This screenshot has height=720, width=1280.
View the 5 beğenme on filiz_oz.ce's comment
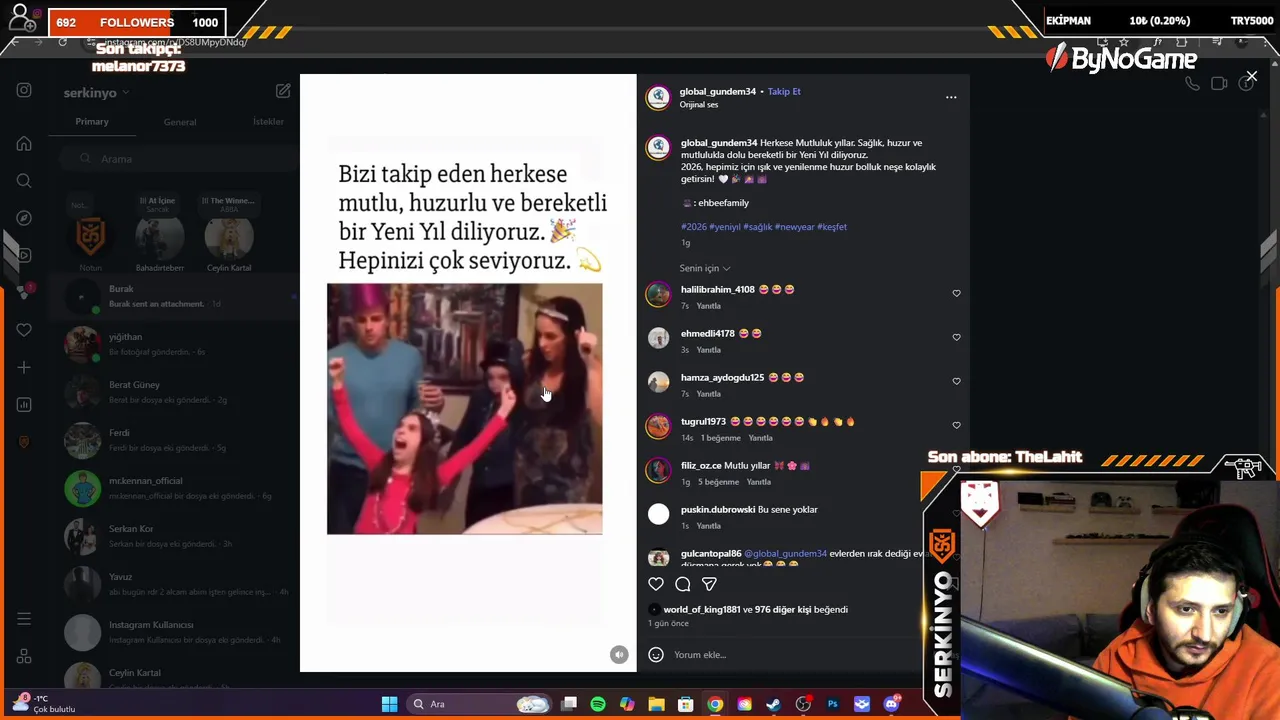pos(718,482)
